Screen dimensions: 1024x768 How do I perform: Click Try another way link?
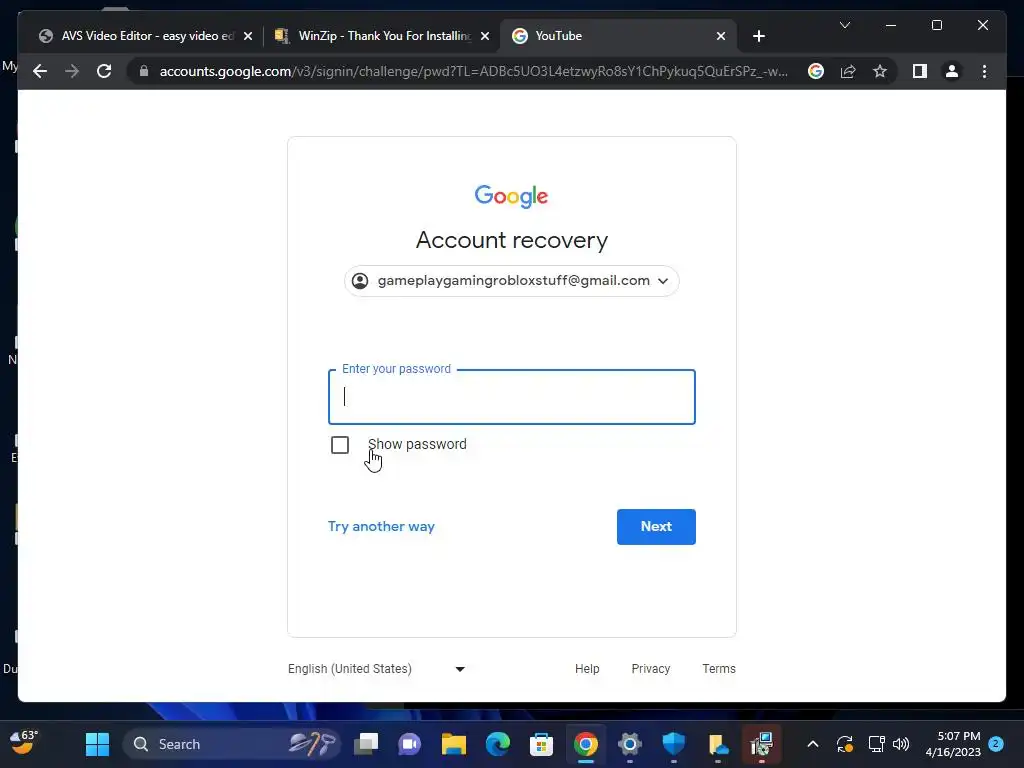(381, 526)
